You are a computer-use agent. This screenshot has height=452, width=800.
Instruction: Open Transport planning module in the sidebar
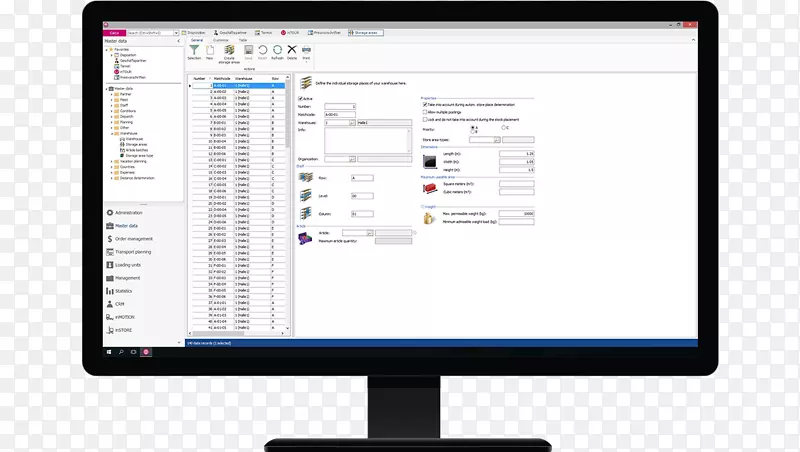[x=134, y=252]
